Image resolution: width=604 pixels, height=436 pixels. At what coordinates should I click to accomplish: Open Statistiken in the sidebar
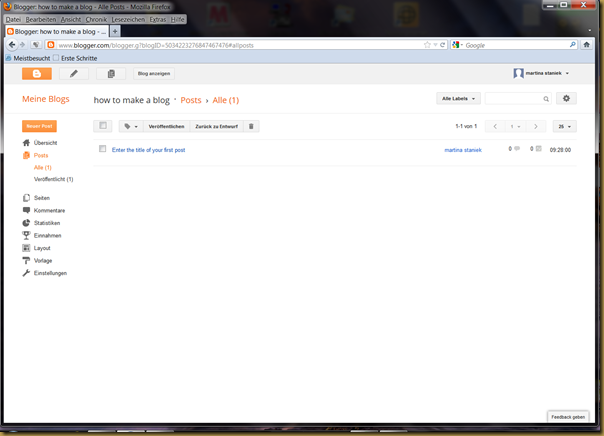tap(47, 223)
